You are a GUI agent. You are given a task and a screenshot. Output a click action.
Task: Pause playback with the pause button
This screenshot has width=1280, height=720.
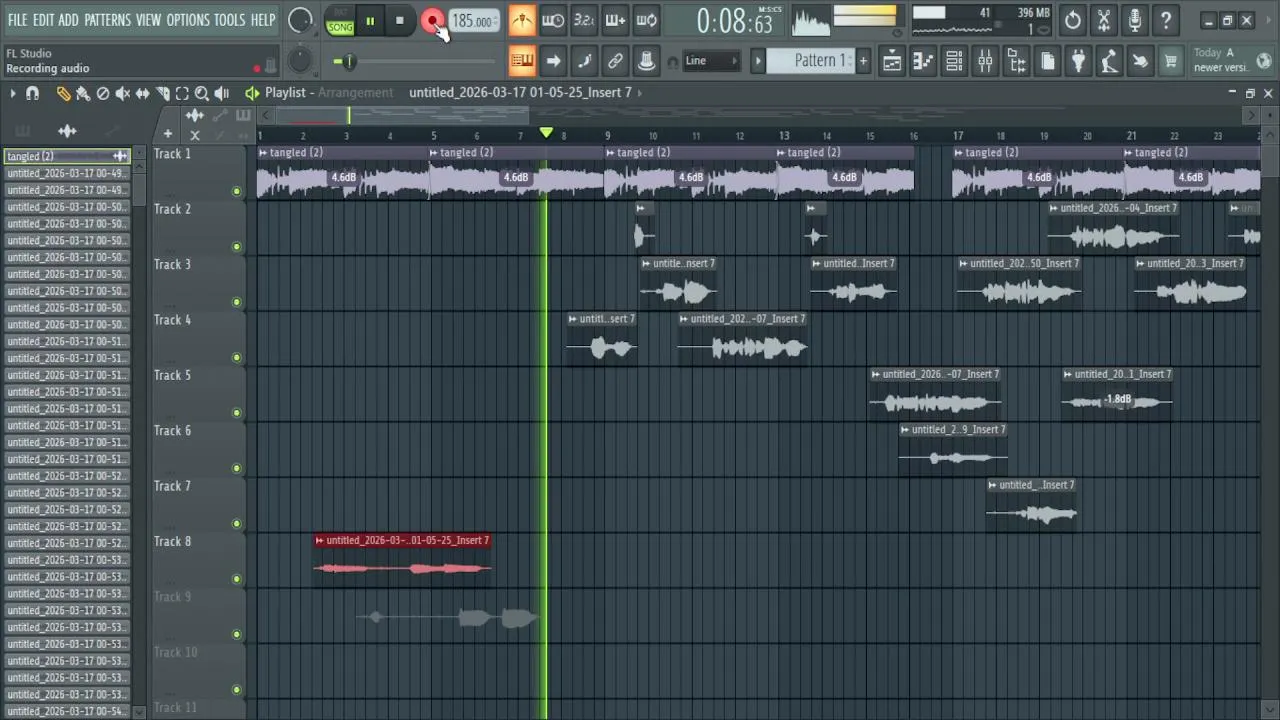370,21
